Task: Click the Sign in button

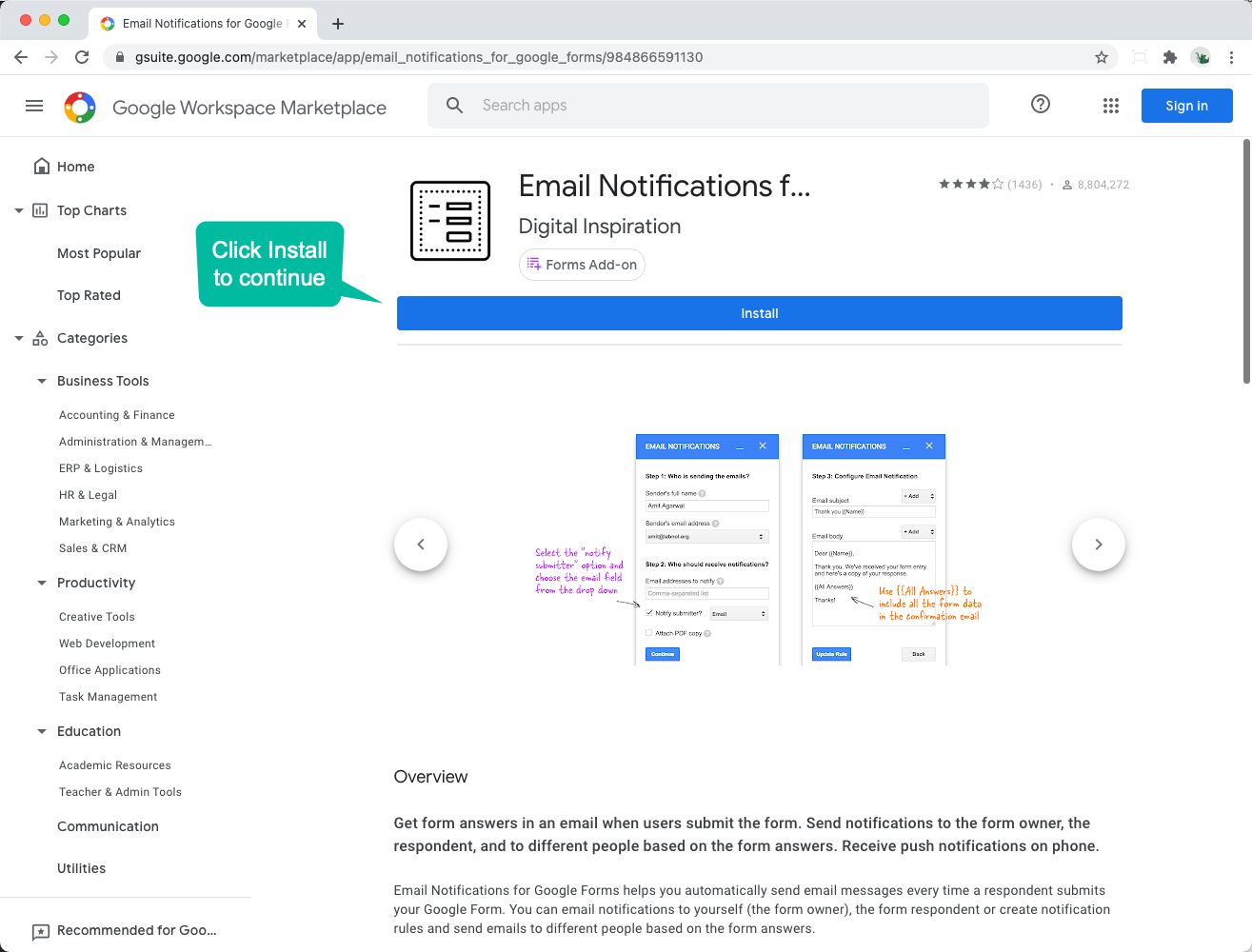Action: [x=1187, y=106]
